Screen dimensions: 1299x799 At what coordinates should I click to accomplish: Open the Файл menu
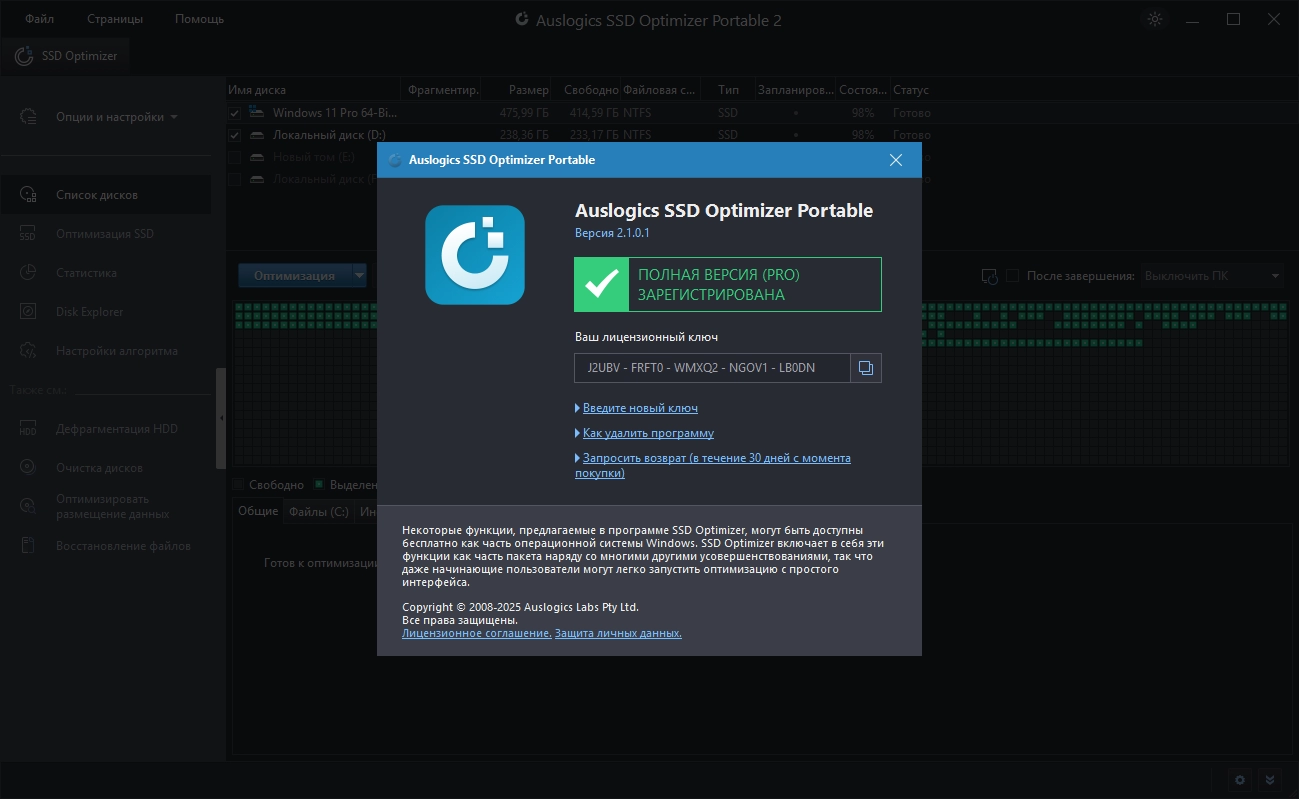tap(40, 19)
